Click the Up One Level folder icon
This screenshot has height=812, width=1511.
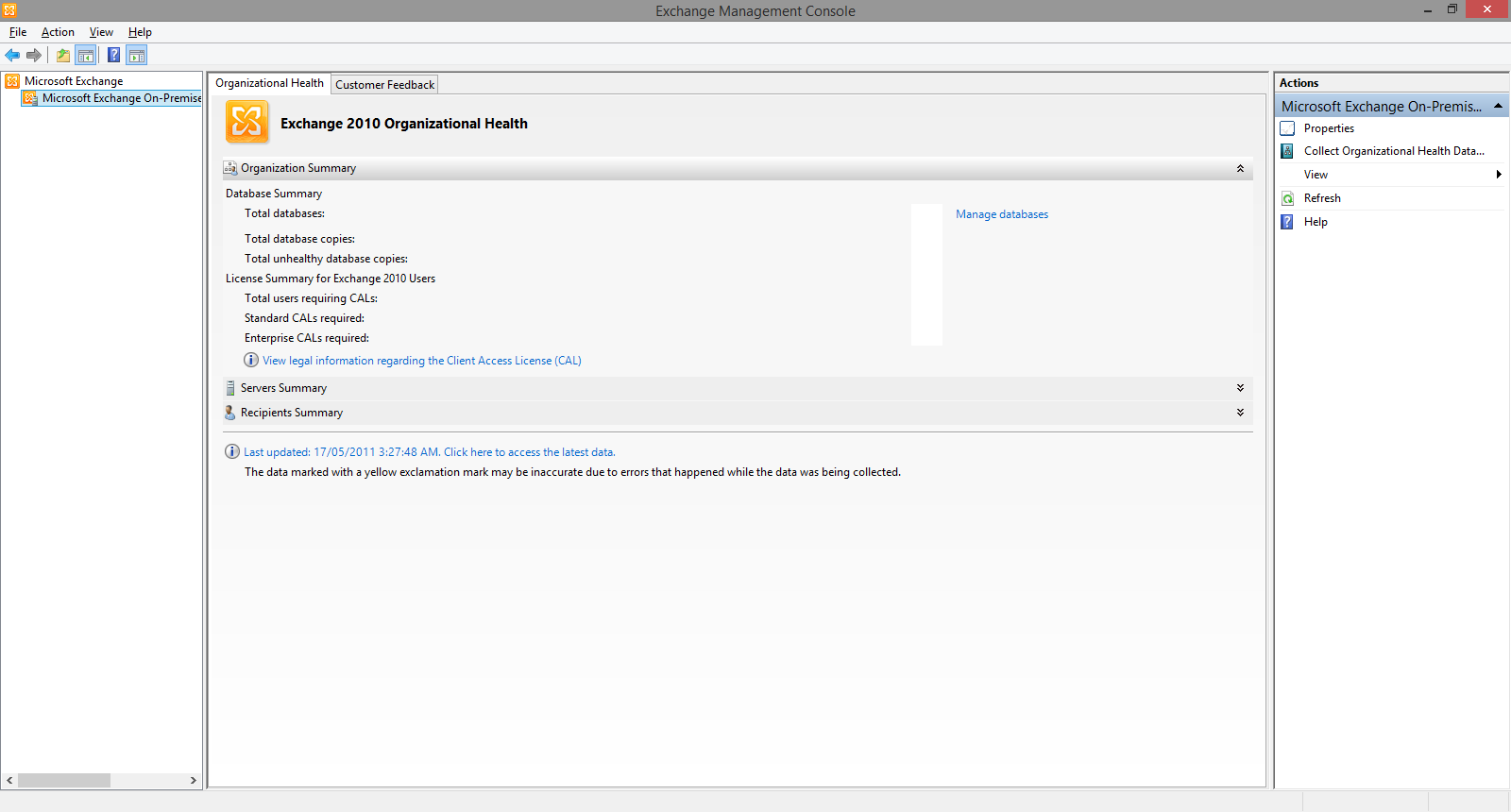pos(63,55)
